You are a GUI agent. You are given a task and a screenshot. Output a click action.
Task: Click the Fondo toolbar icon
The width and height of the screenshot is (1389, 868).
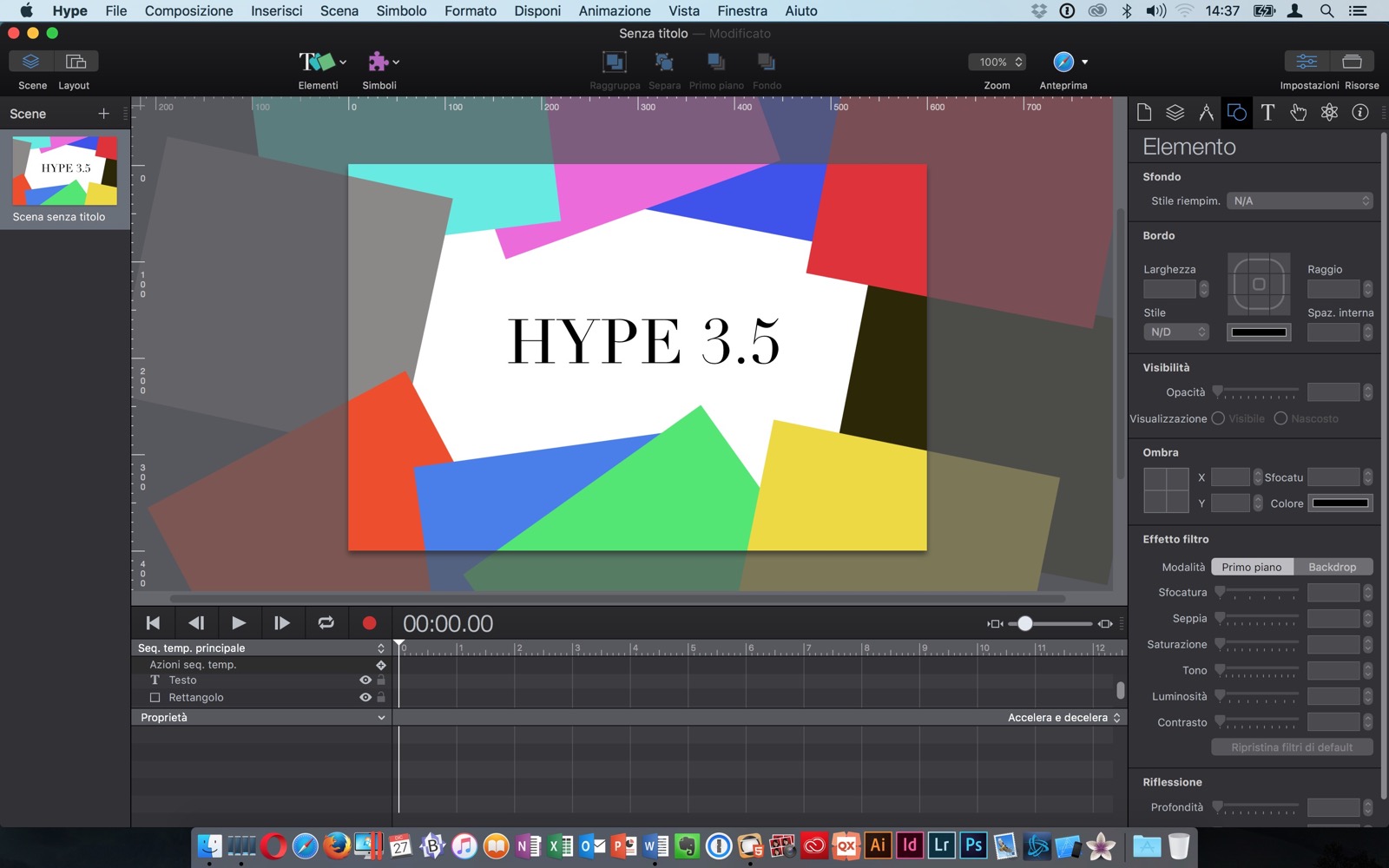point(767,62)
